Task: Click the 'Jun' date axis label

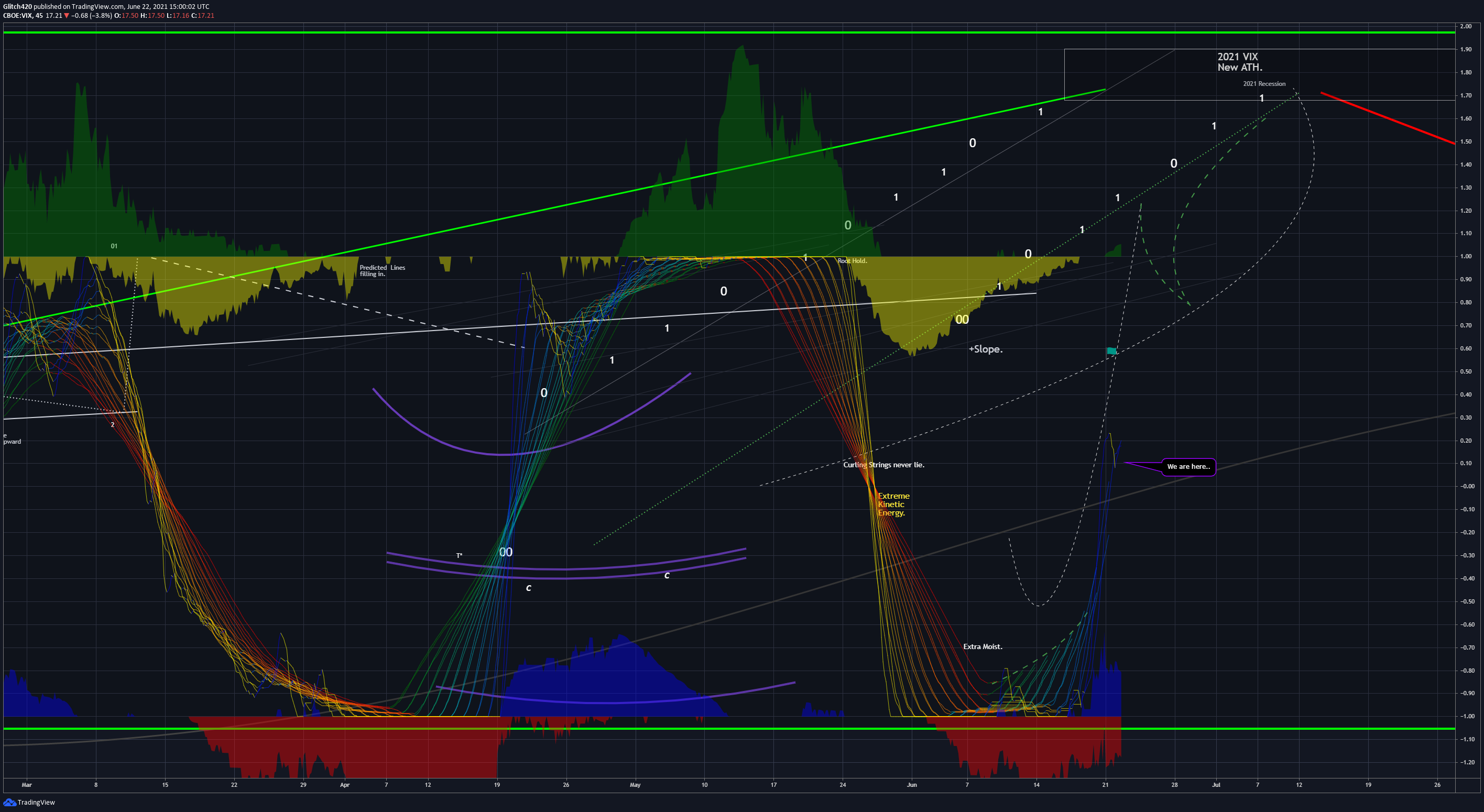Action: click(911, 784)
